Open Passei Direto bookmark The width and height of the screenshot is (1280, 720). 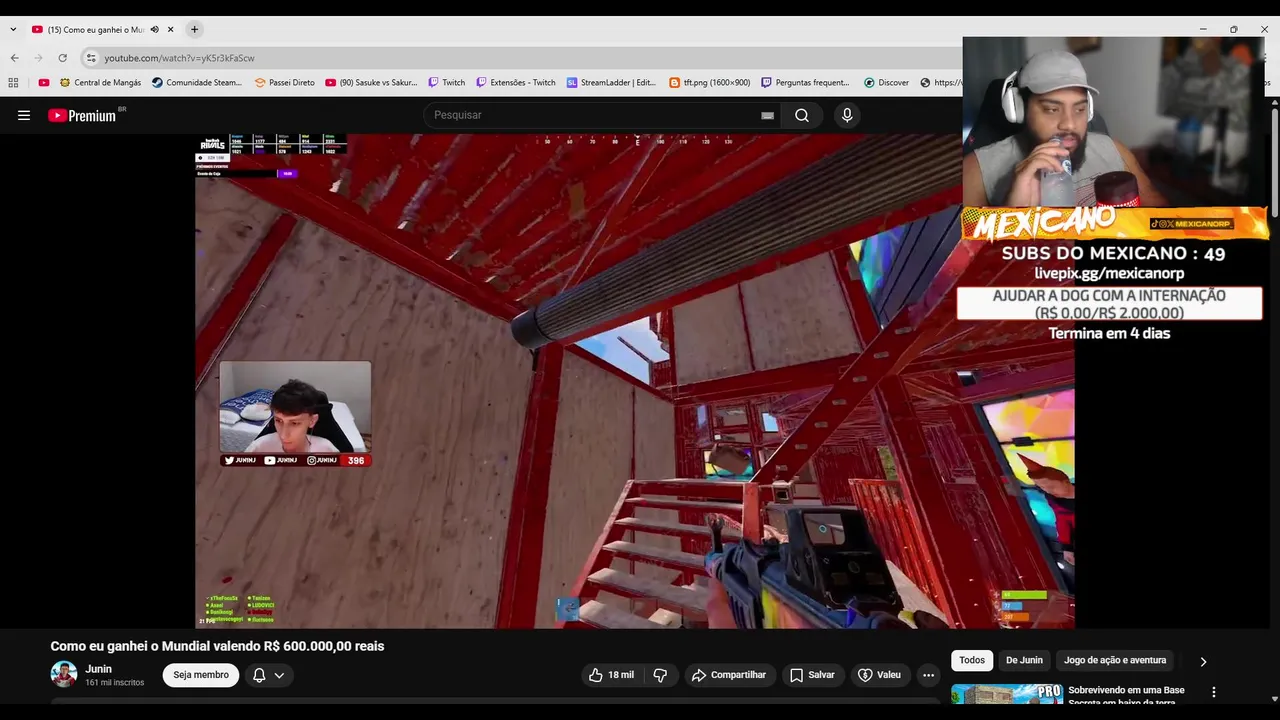click(285, 83)
